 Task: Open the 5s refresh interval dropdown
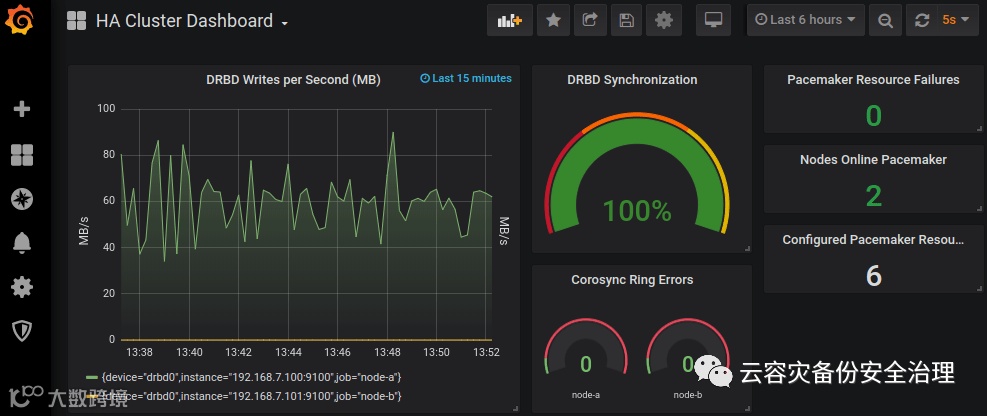(x=957, y=20)
